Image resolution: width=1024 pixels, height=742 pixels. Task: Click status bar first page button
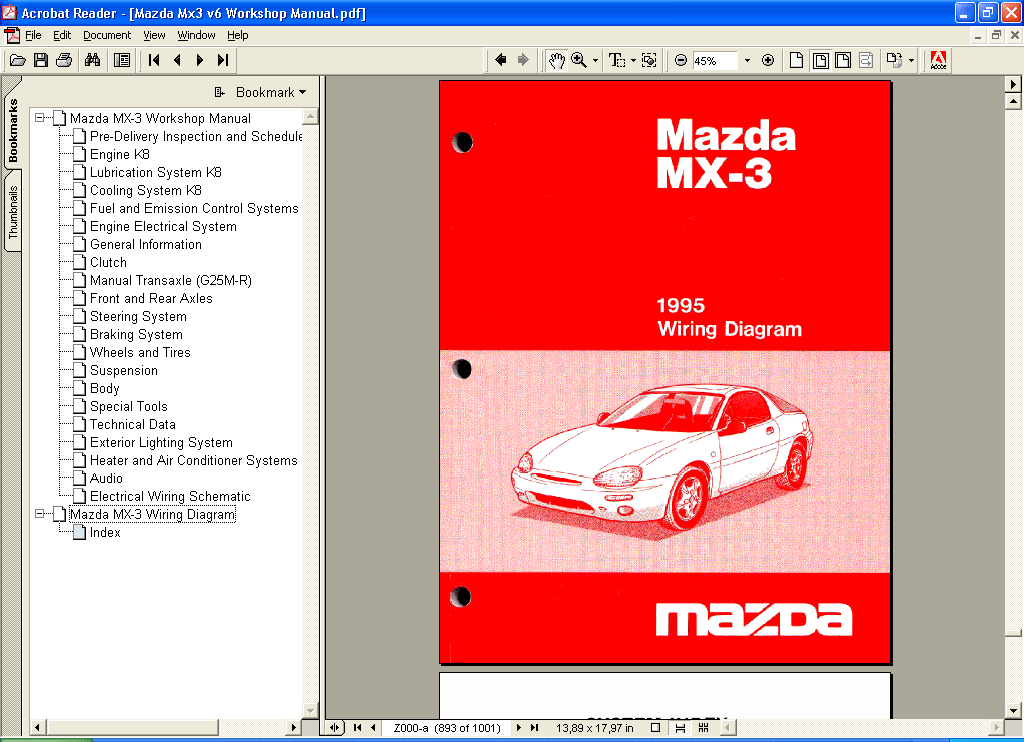[357, 728]
